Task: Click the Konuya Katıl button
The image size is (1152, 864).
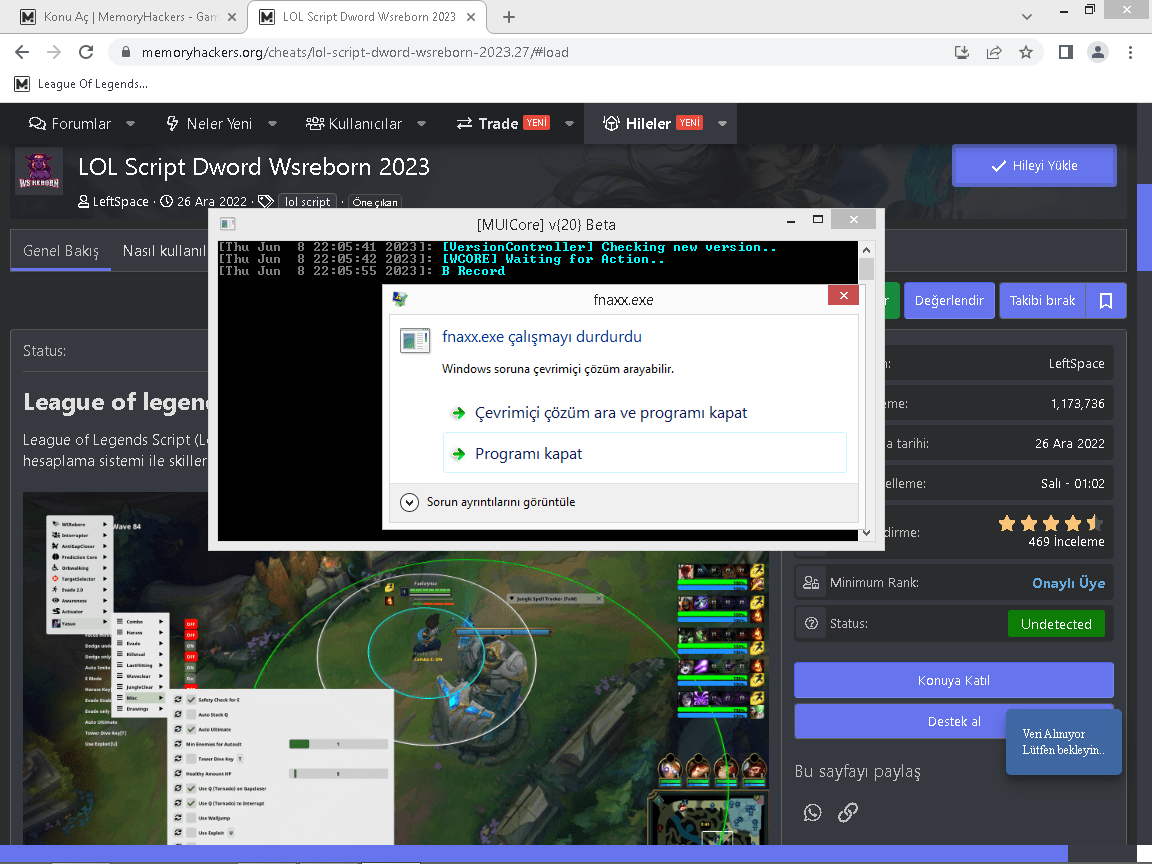Action: pyautogui.click(x=954, y=680)
